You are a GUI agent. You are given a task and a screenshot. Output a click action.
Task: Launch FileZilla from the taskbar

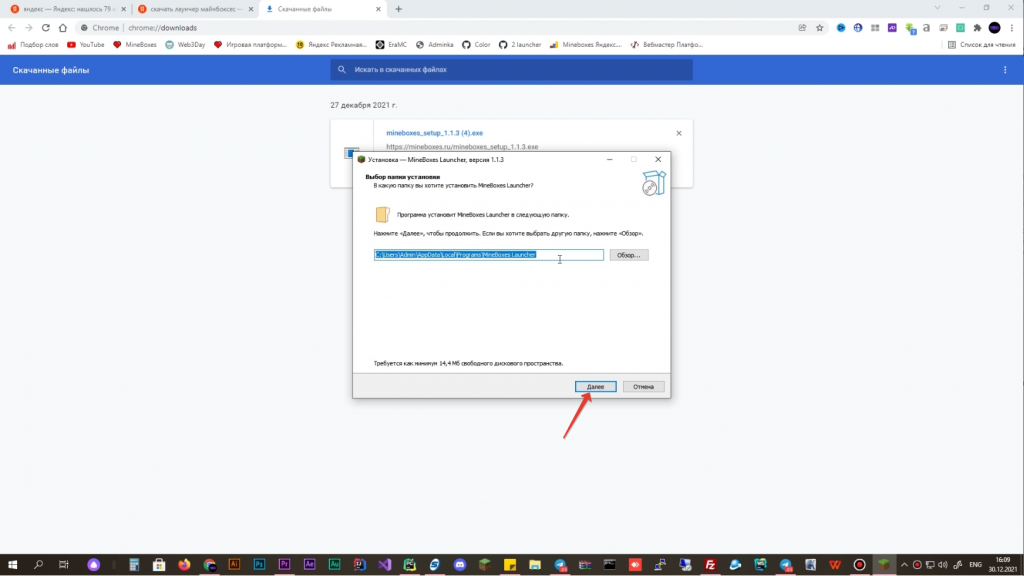[x=710, y=564]
